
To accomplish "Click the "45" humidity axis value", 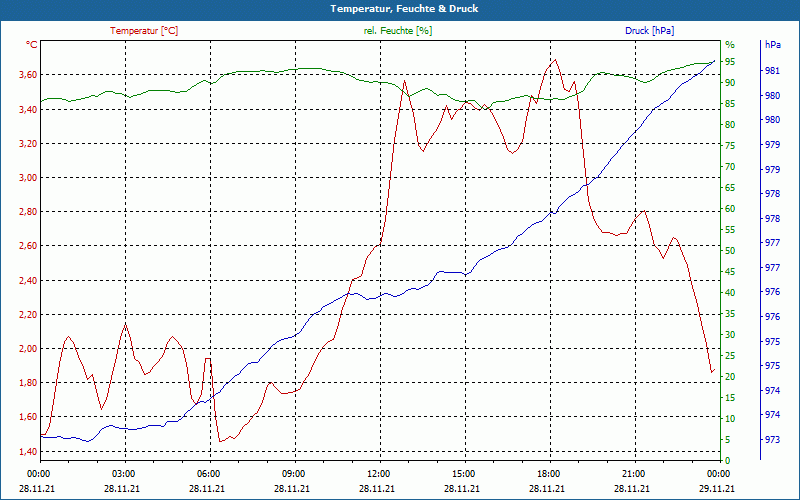I will click(x=730, y=271).
